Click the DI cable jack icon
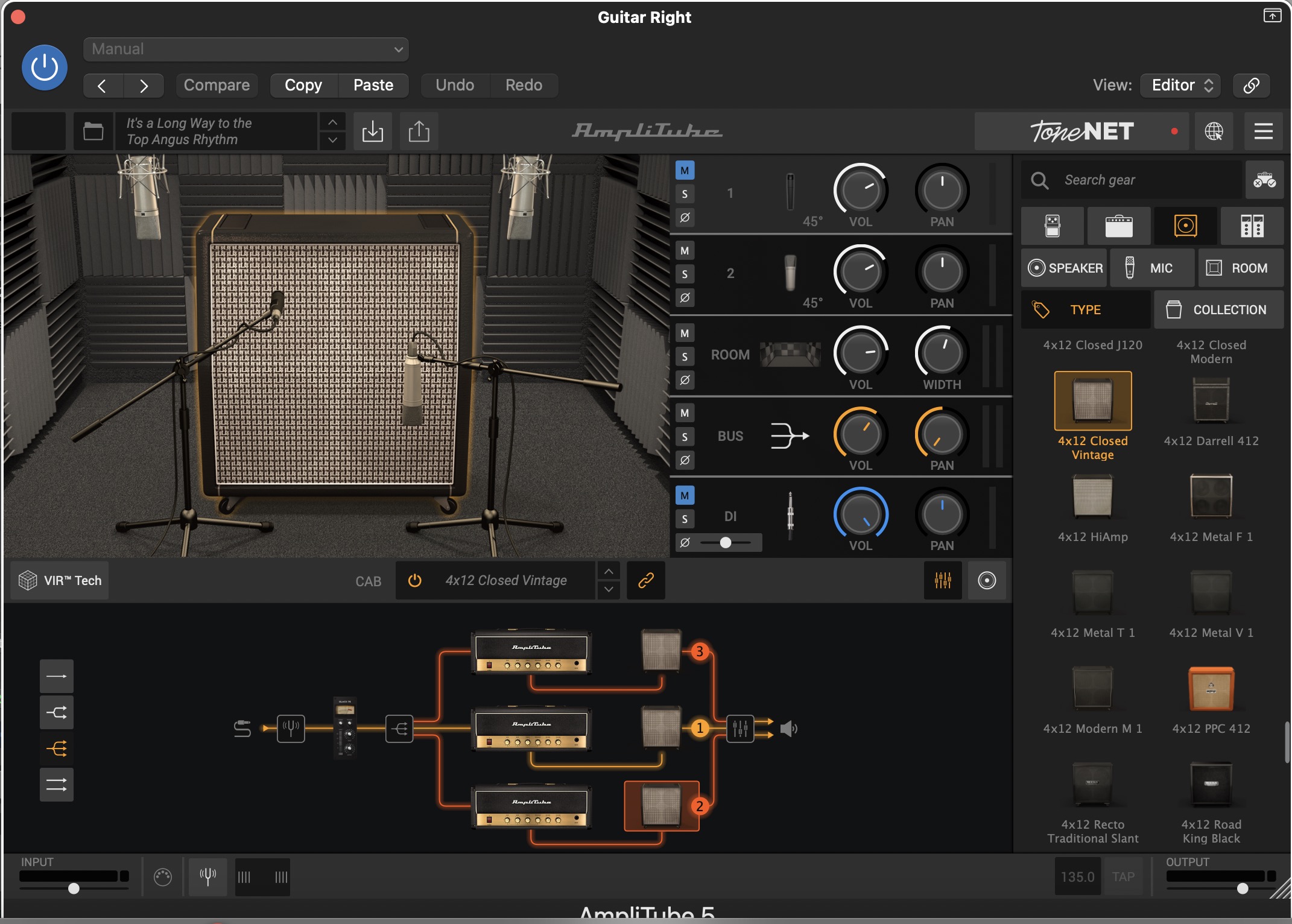1292x924 pixels. tap(790, 516)
